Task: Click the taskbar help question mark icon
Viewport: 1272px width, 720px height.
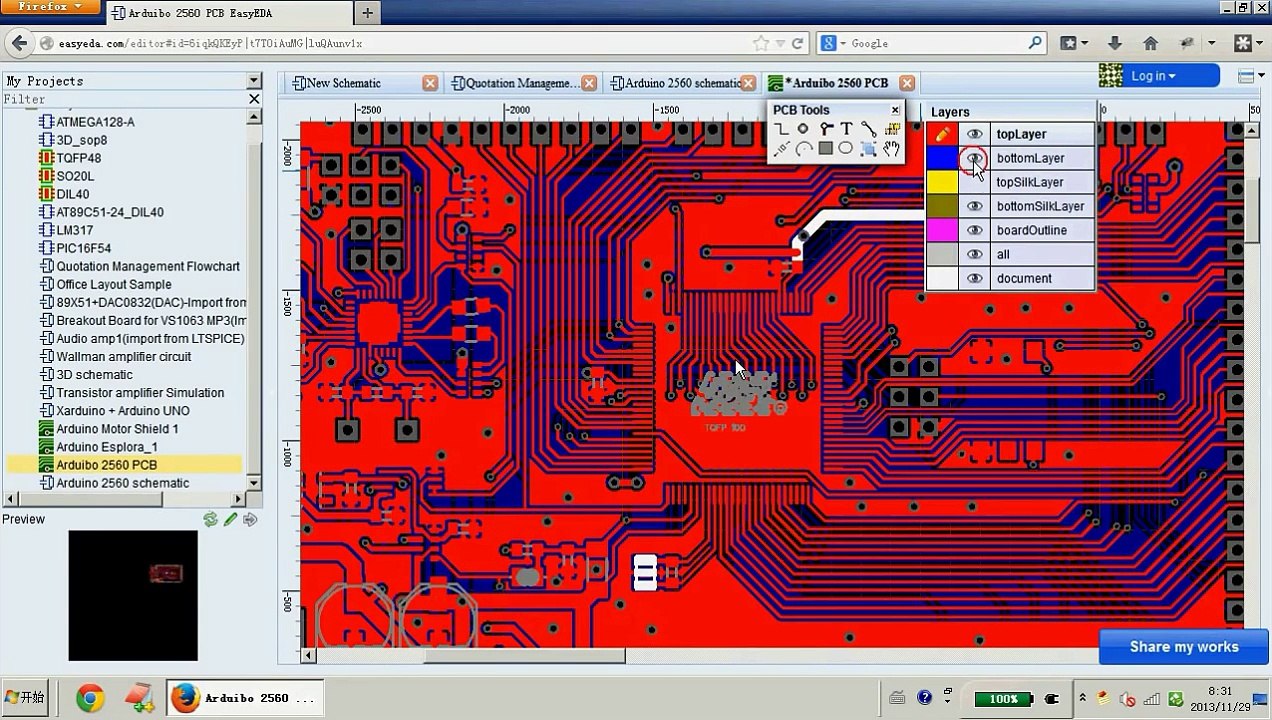Action: 924,698
